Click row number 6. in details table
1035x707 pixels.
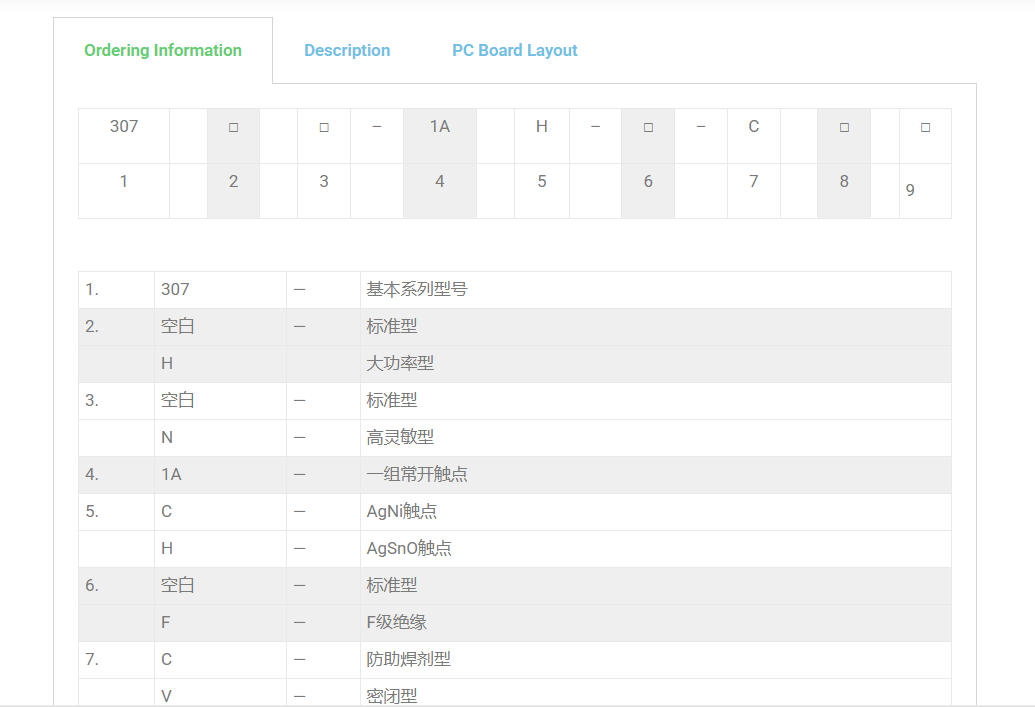[92, 585]
